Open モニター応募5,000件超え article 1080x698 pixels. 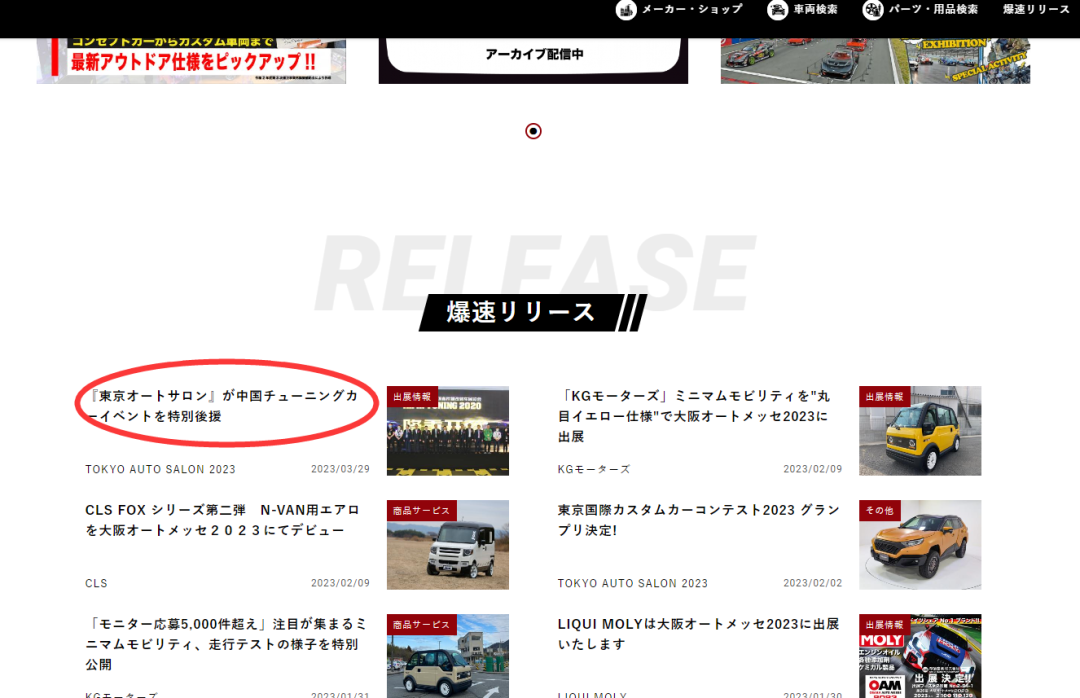[226, 644]
